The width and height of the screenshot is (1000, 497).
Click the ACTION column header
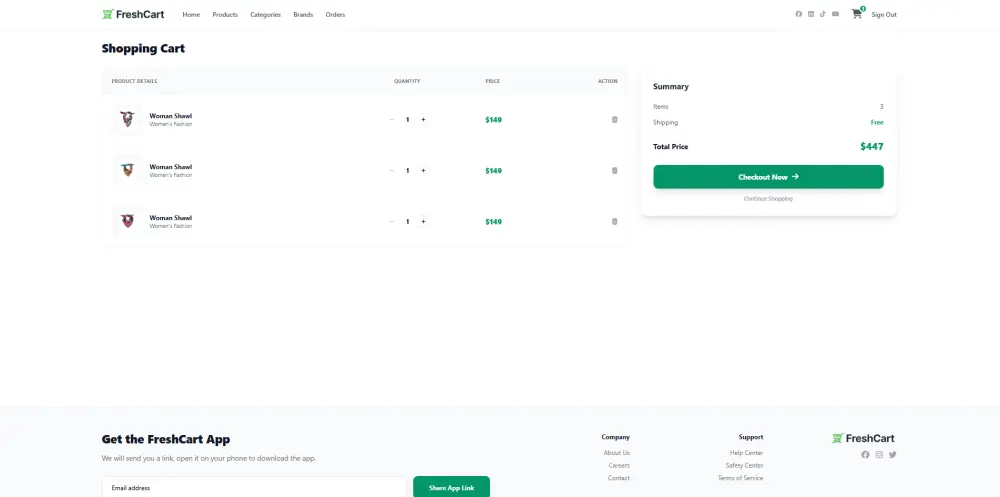tap(608, 81)
